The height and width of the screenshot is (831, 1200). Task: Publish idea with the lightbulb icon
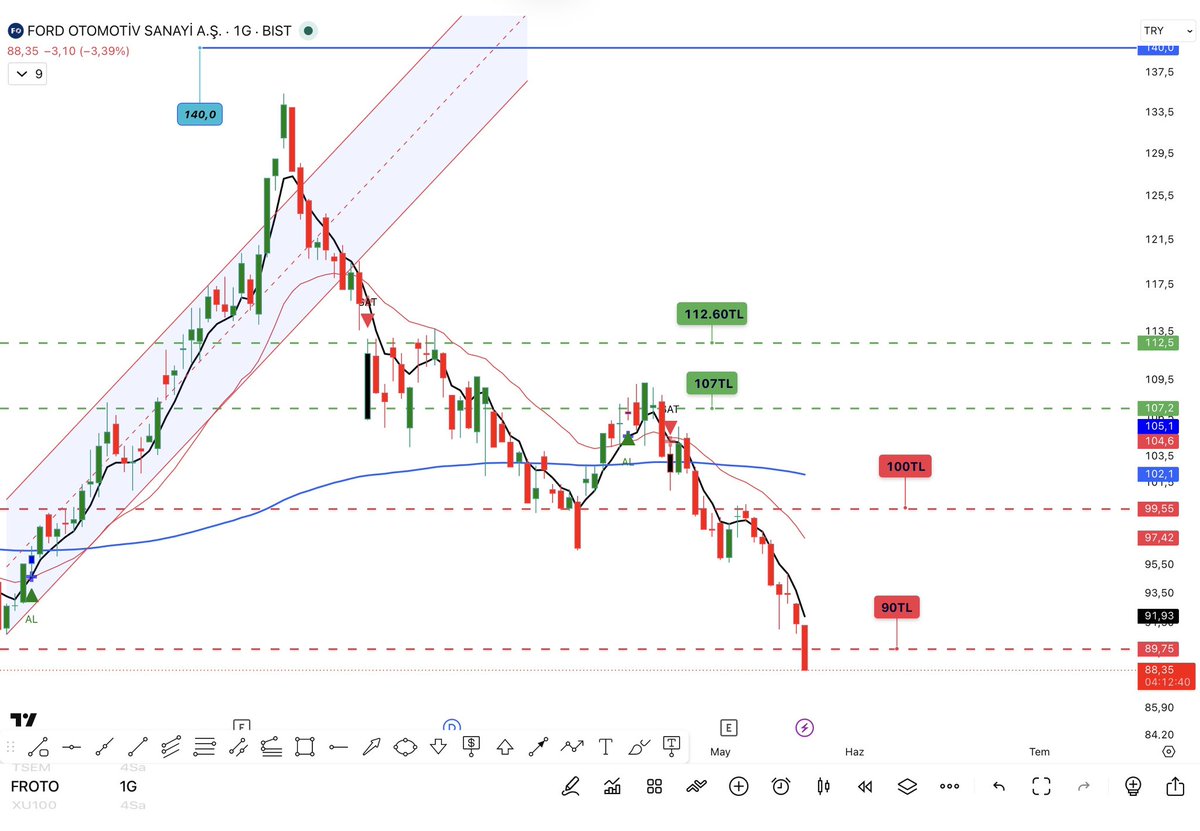tap(1132, 786)
